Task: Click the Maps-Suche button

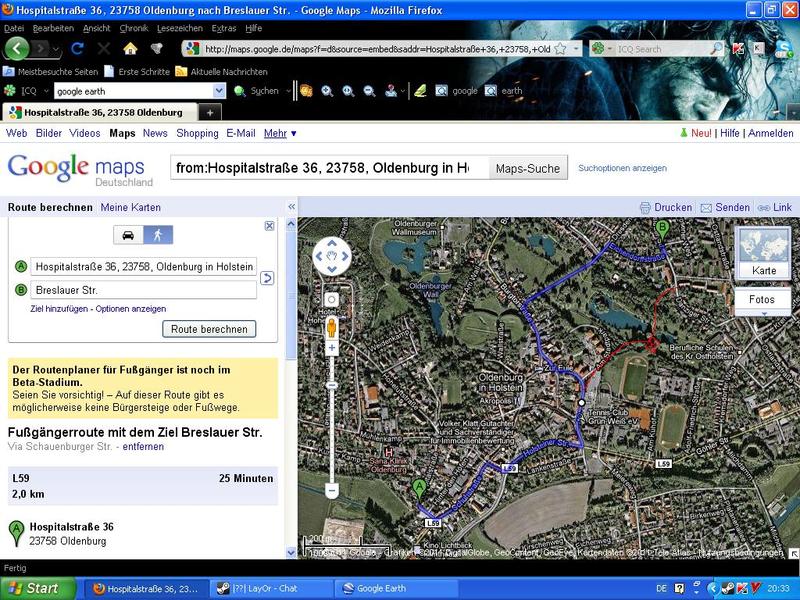Action: [x=528, y=168]
